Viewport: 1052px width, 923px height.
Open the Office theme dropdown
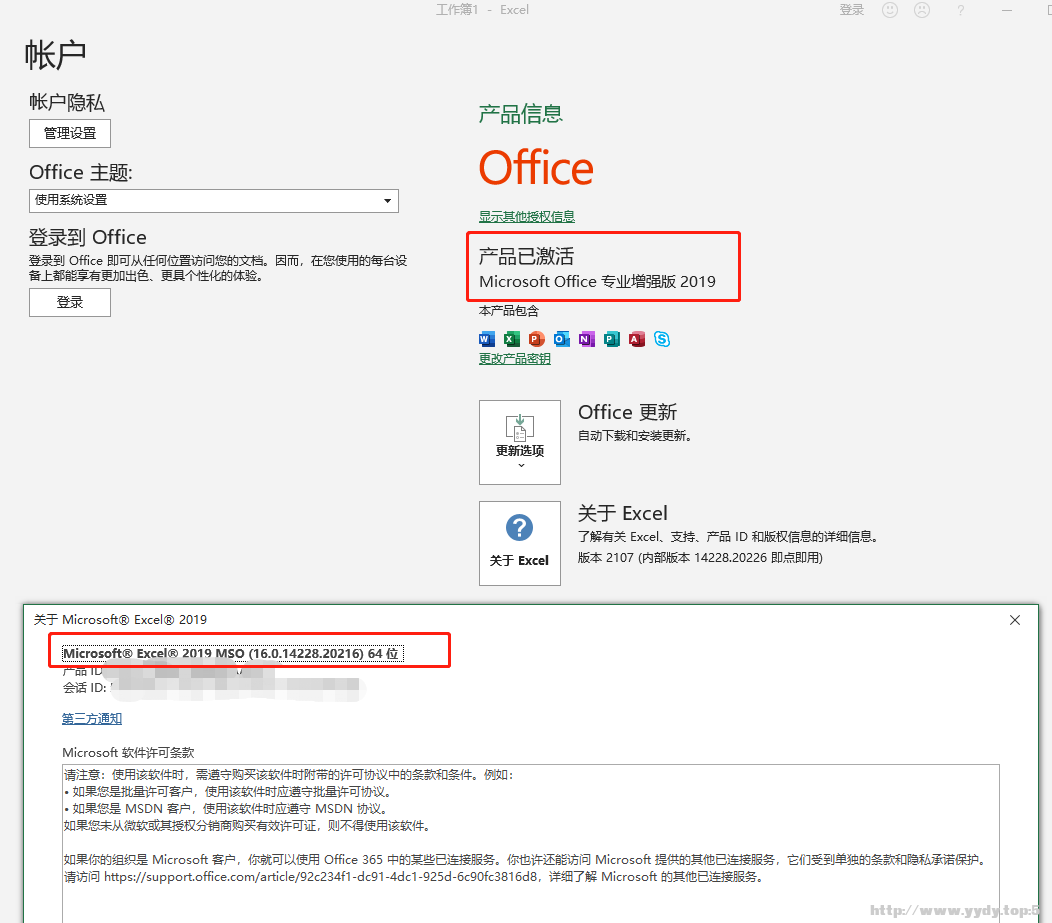point(214,201)
